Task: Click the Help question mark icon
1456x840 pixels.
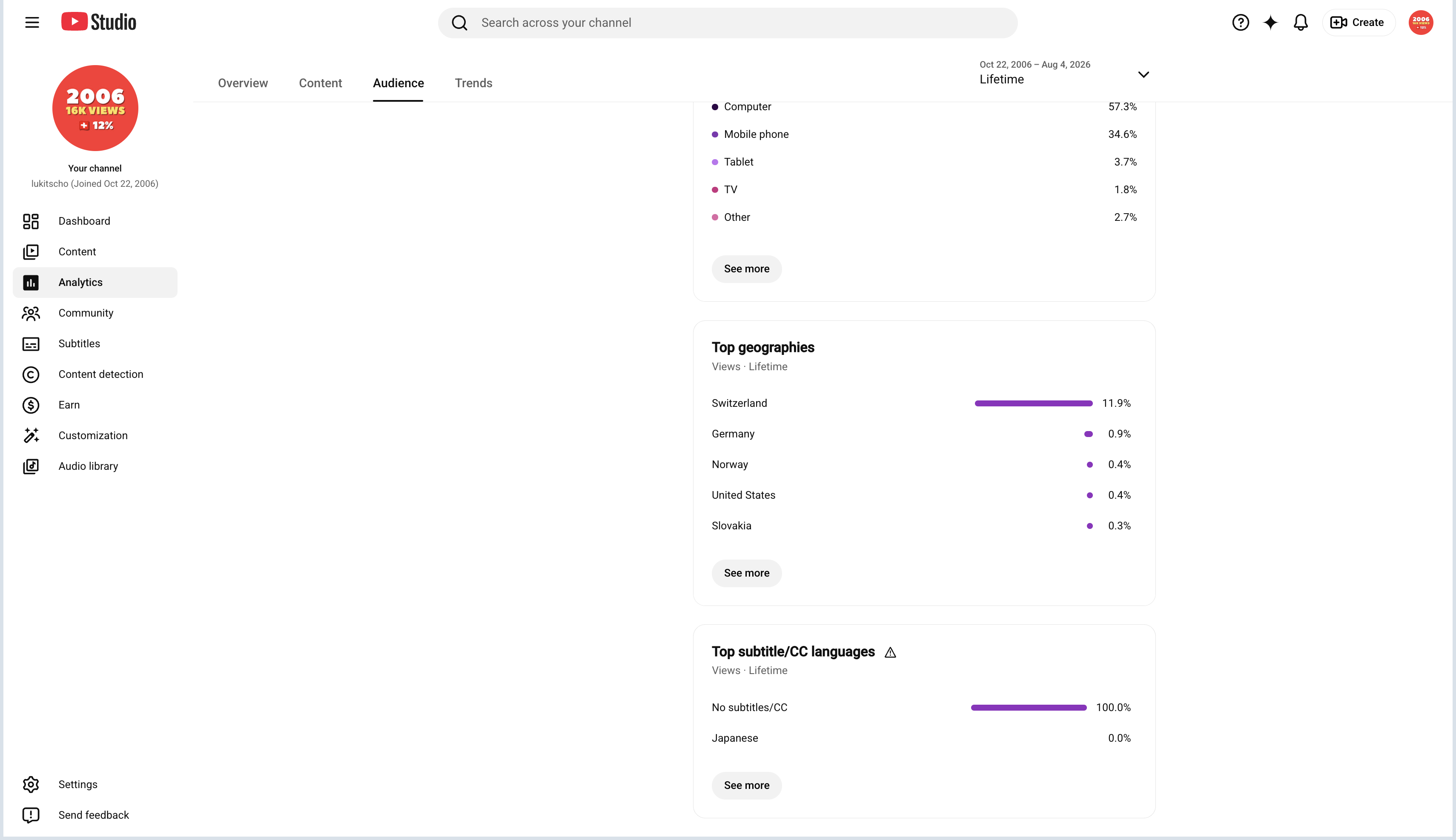Action: (x=1240, y=23)
